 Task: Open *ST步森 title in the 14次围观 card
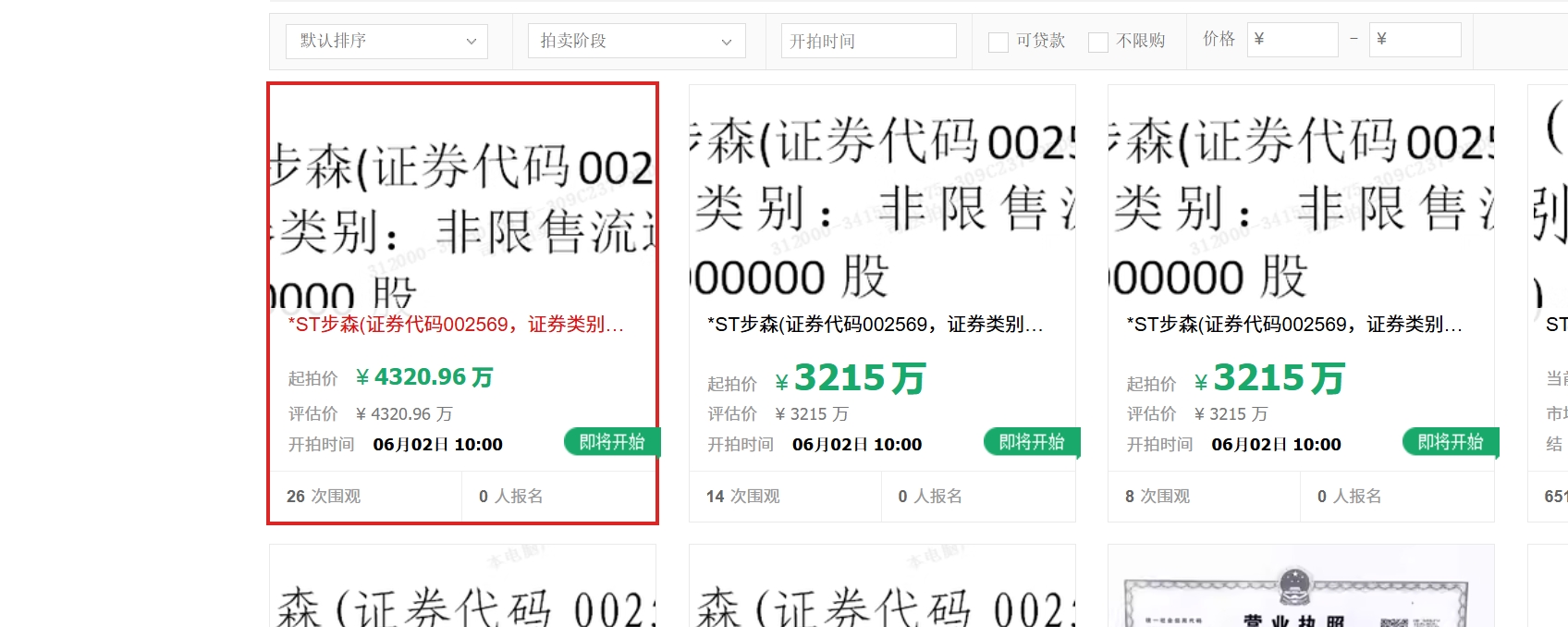click(x=876, y=325)
